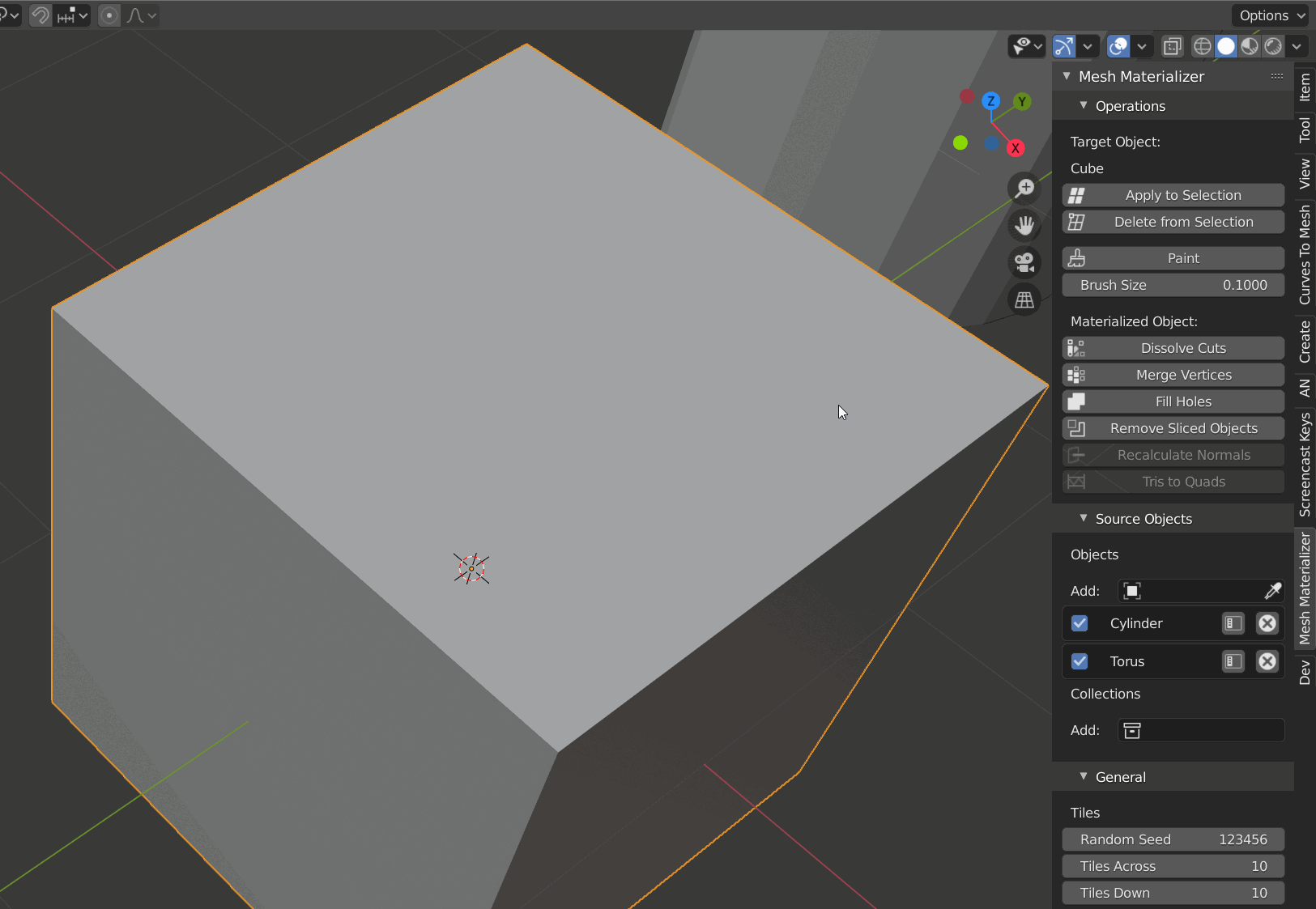Screen dimensions: 1316x909
Task: Uncheck the Cylinder source object checkbox
Action: coord(1080,623)
